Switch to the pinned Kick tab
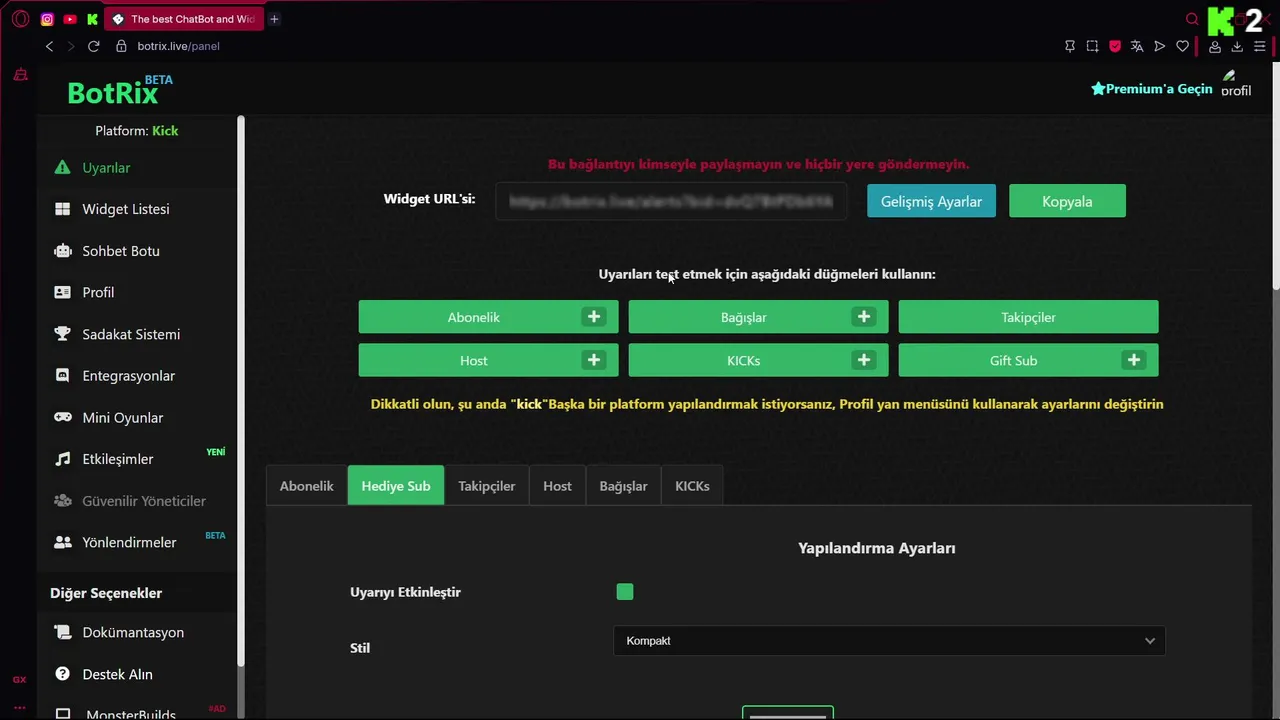Viewport: 1280px width, 720px height. coord(93,19)
